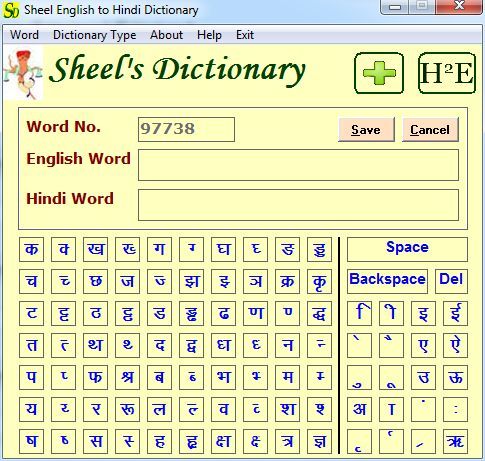
Task: Insert the letter थ from the keypad
Action: 95,345
